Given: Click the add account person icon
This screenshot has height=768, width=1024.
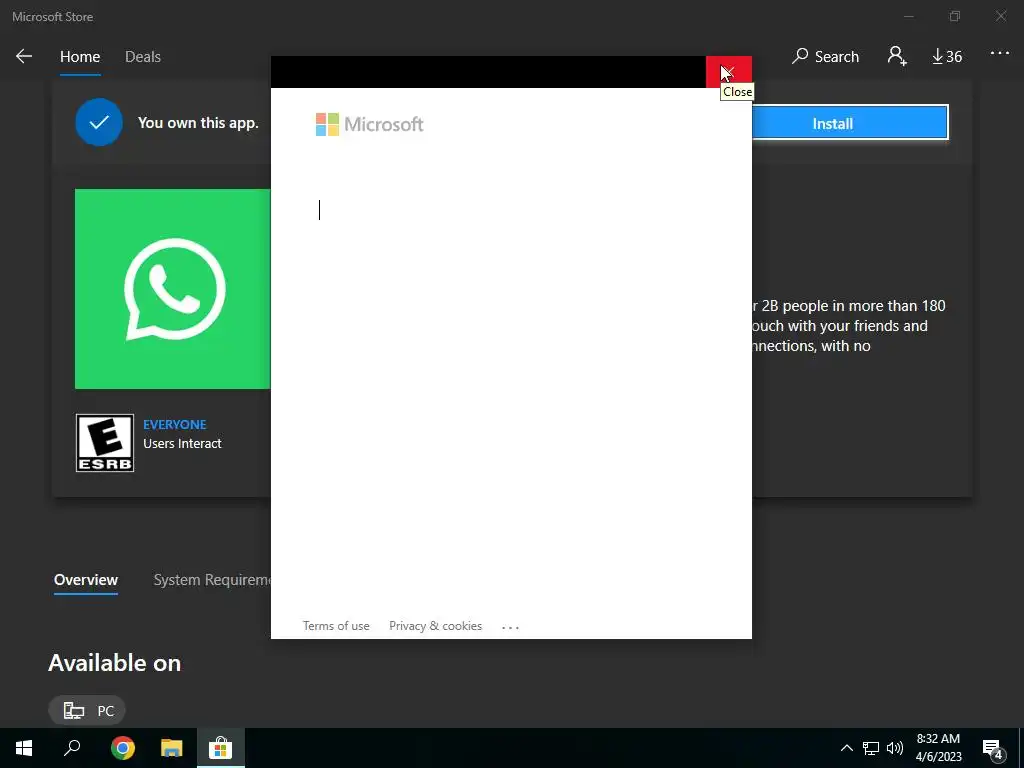Looking at the screenshot, I should tap(897, 56).
